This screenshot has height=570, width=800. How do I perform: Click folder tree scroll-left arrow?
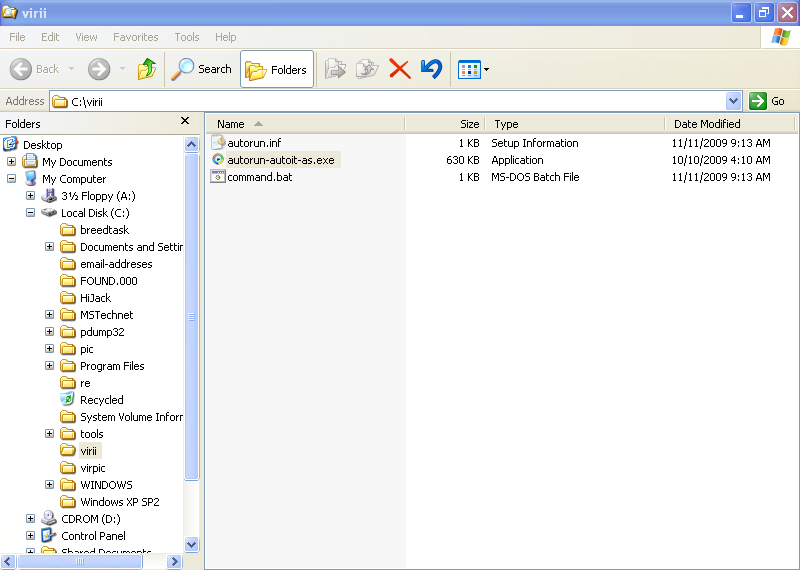point(8,561)
